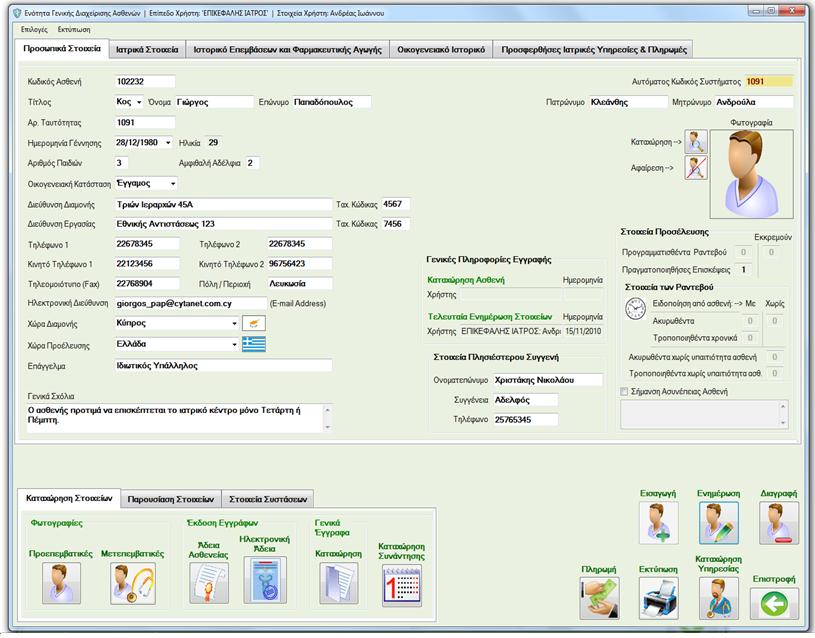Viewport: 815px width, 638px height.
Task: Expand the Τίτλος dropdown showing Κος
Action: click(138, 102)
